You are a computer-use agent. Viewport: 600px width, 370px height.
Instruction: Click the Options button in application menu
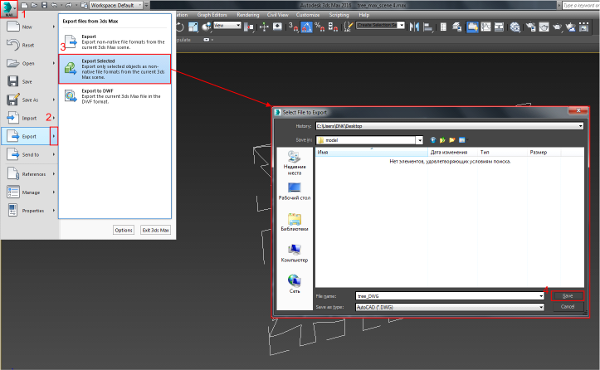tap(124, 230)
